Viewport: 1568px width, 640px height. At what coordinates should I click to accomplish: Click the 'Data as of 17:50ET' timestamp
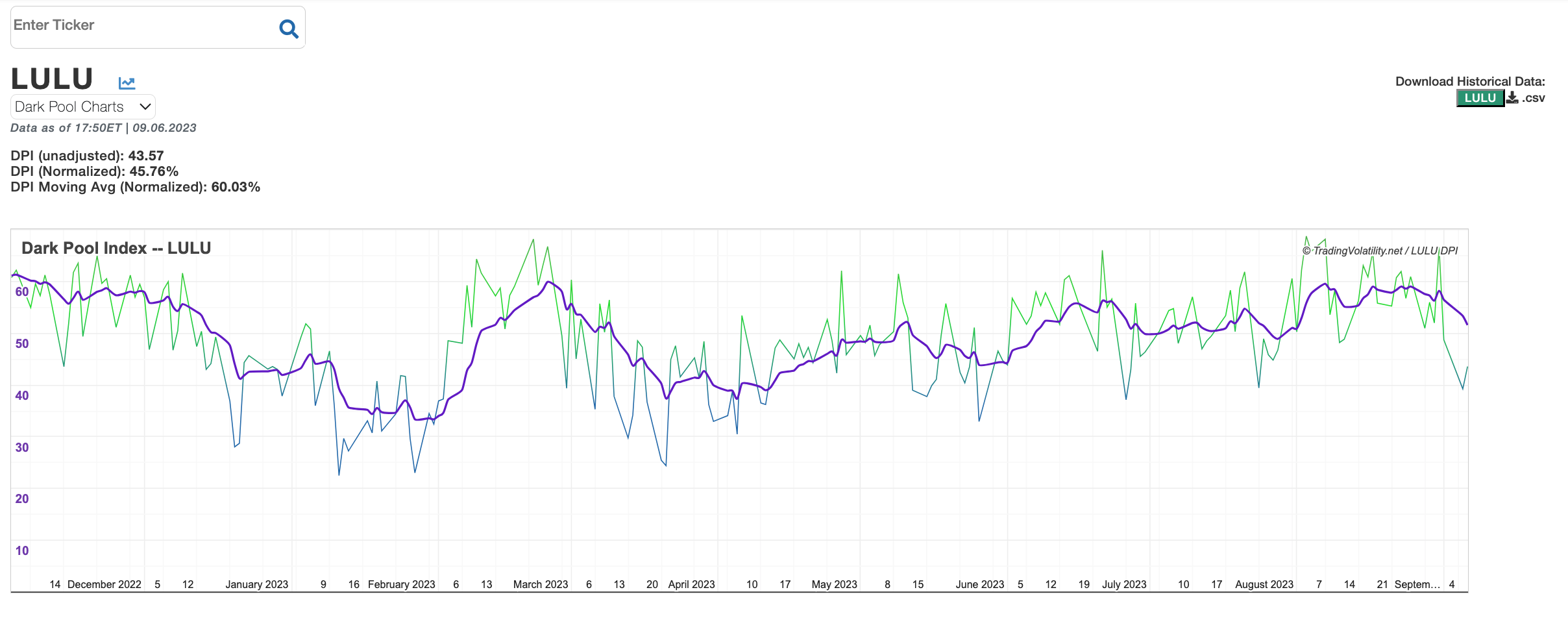tap(103, 128)
